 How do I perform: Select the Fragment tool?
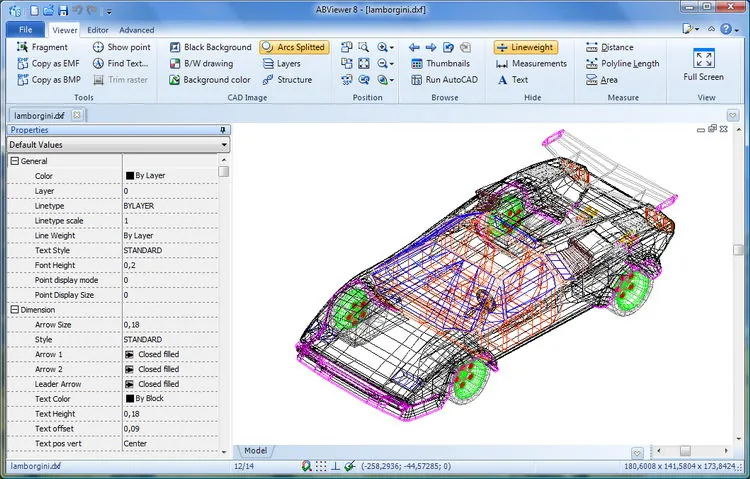click(42, 47)
